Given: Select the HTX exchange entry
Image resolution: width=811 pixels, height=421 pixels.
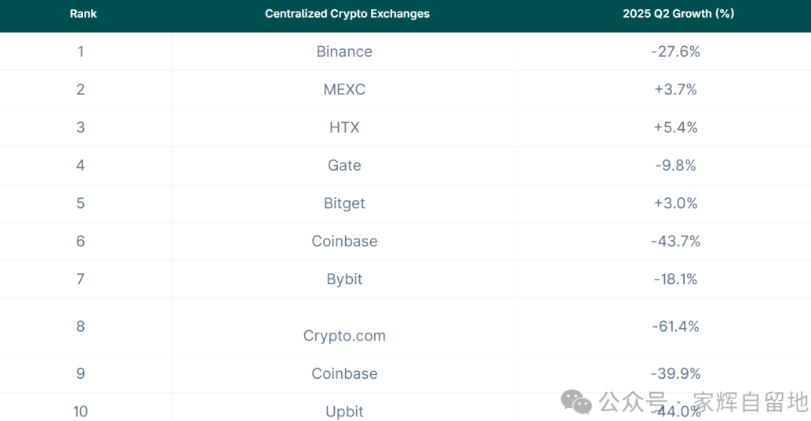Looking at the screenshot, I should click(x=344, y=127).
